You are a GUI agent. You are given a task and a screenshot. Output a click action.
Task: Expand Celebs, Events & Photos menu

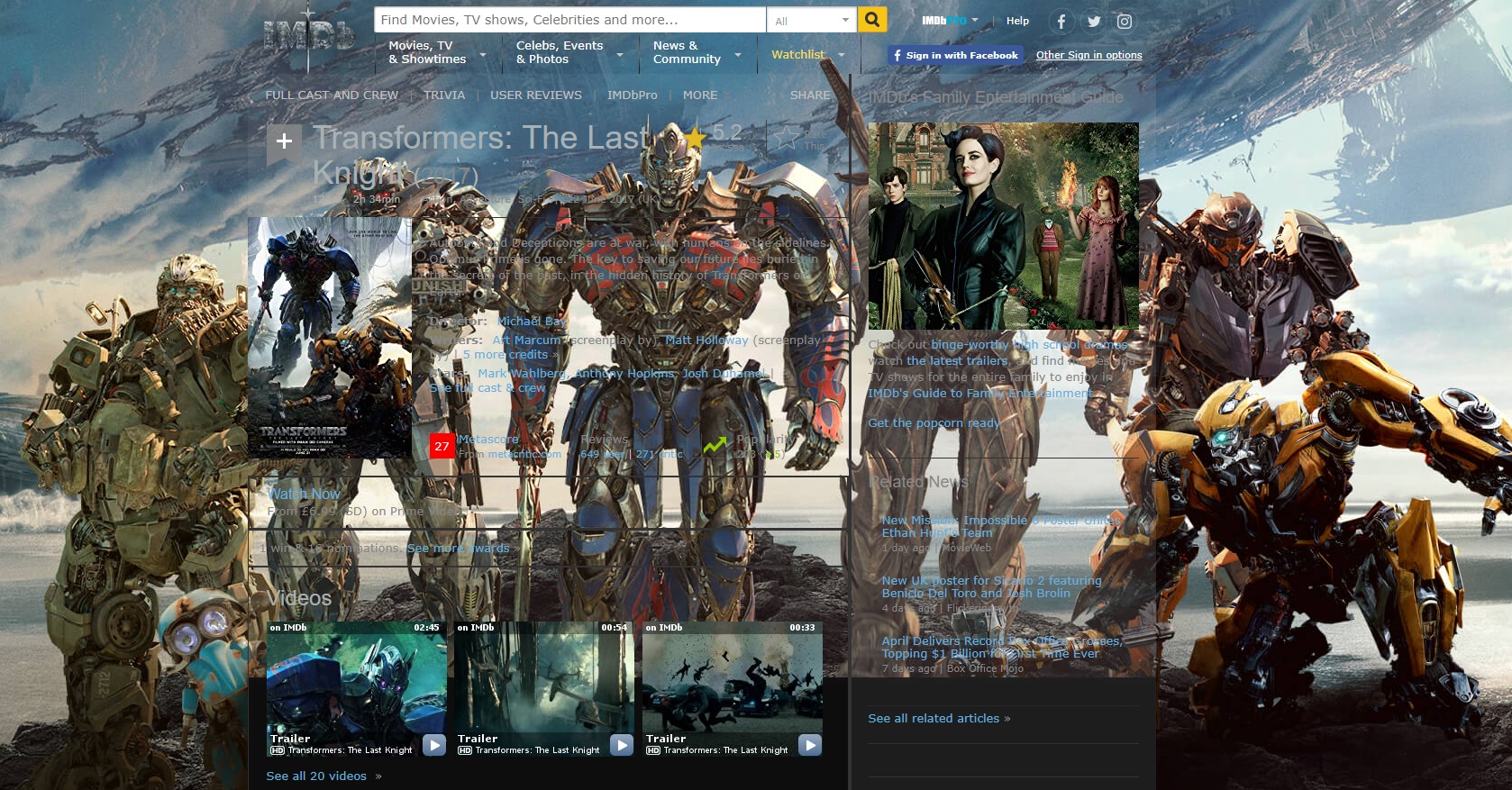(x=568, y=53)
